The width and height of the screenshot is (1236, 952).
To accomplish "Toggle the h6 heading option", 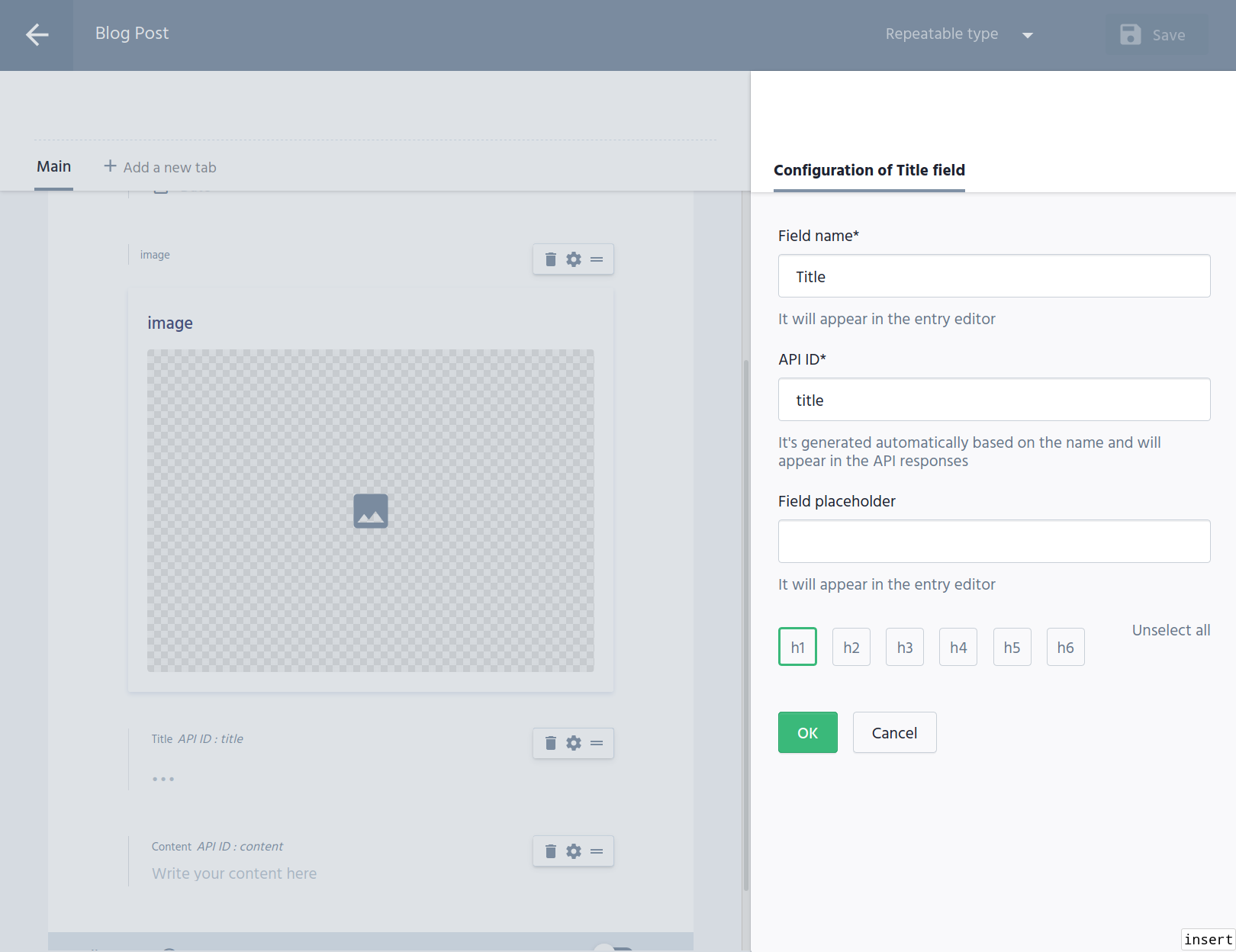I will point(1066,647).
